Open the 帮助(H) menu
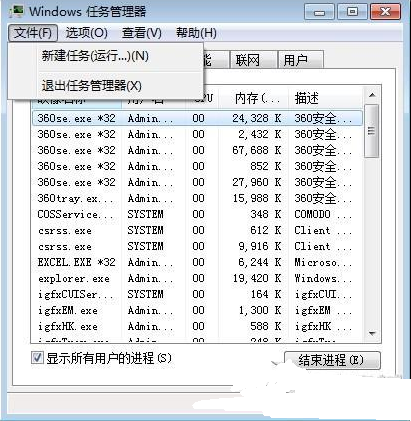Screen dimensions: 411x421 [x=196, y=33]
